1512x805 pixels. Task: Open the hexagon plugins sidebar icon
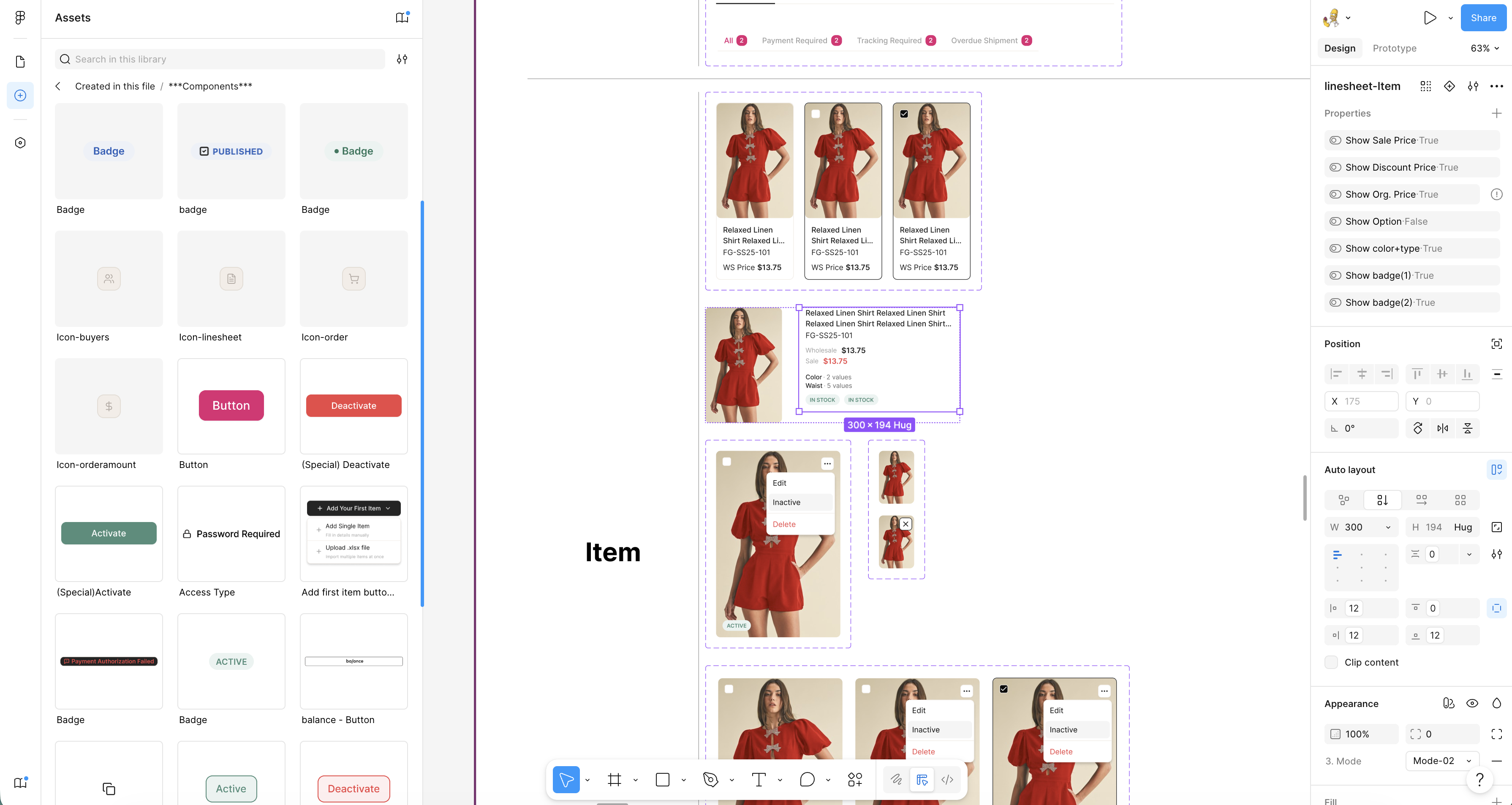[x=20, y=143]
